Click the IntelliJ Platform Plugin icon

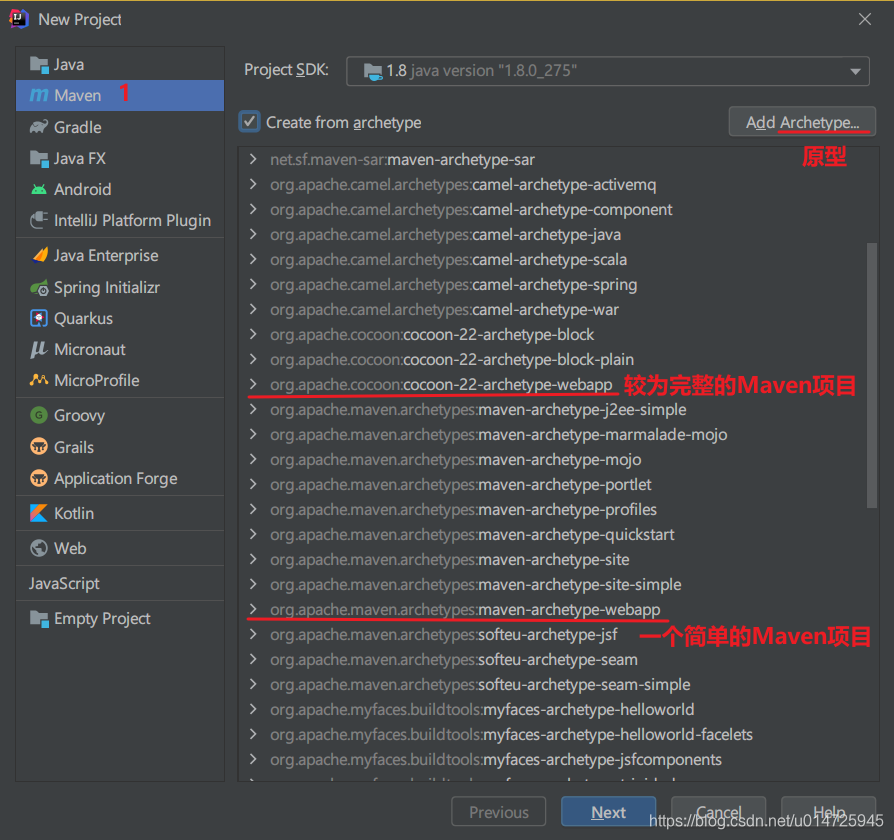[39, 220]
